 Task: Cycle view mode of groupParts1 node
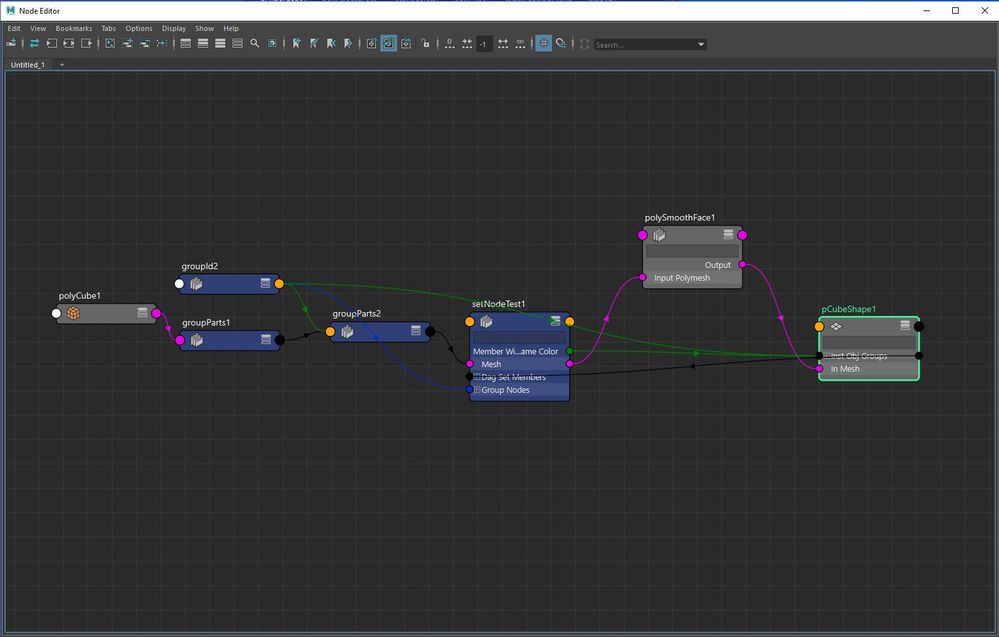(x=266, y=340)
